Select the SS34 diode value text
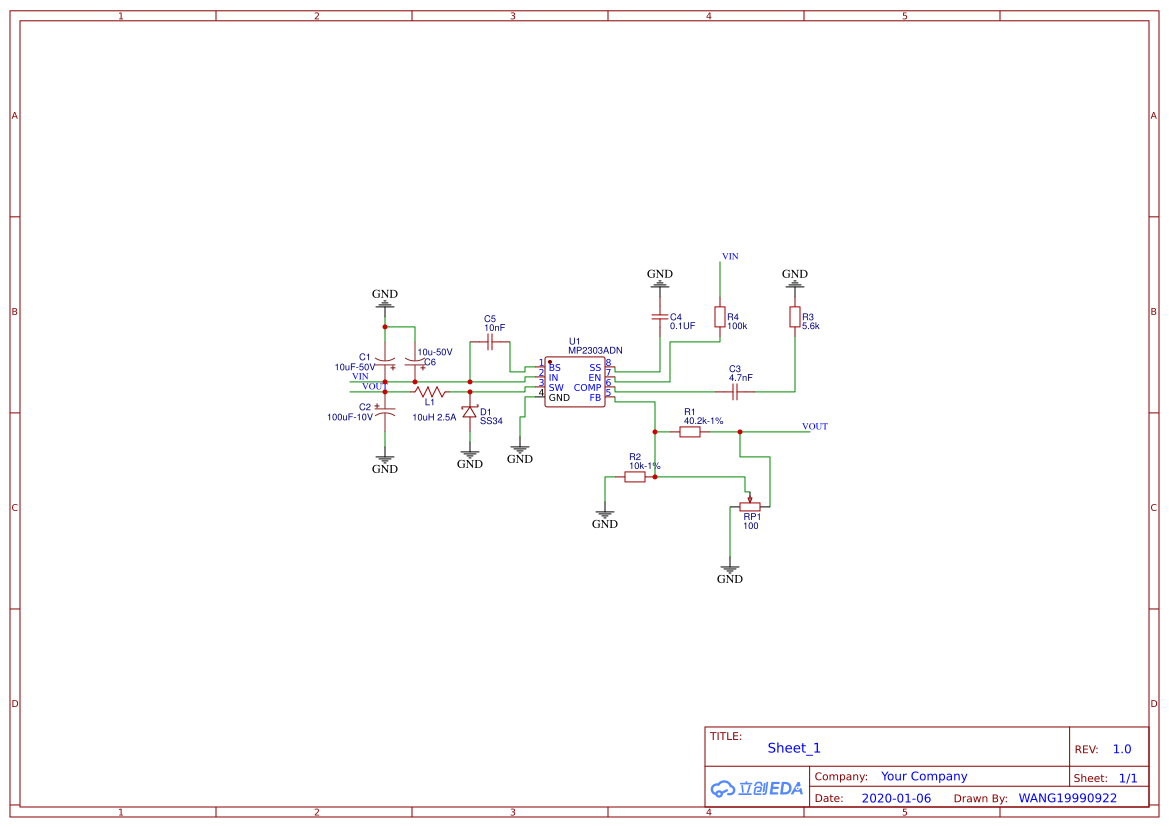The width and height of the screenshot is (1169, 827). click(491, 421)
